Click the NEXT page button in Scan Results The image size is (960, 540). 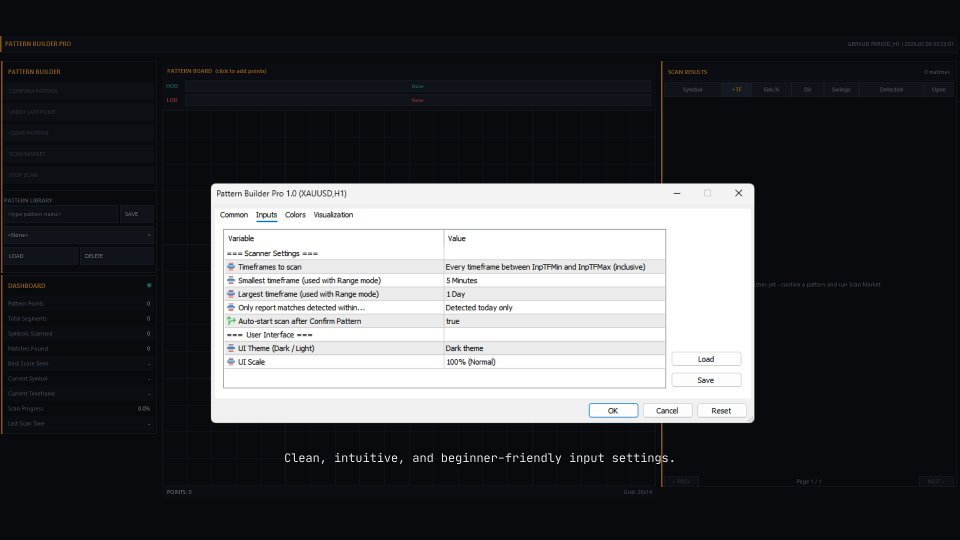click(936, 482)
